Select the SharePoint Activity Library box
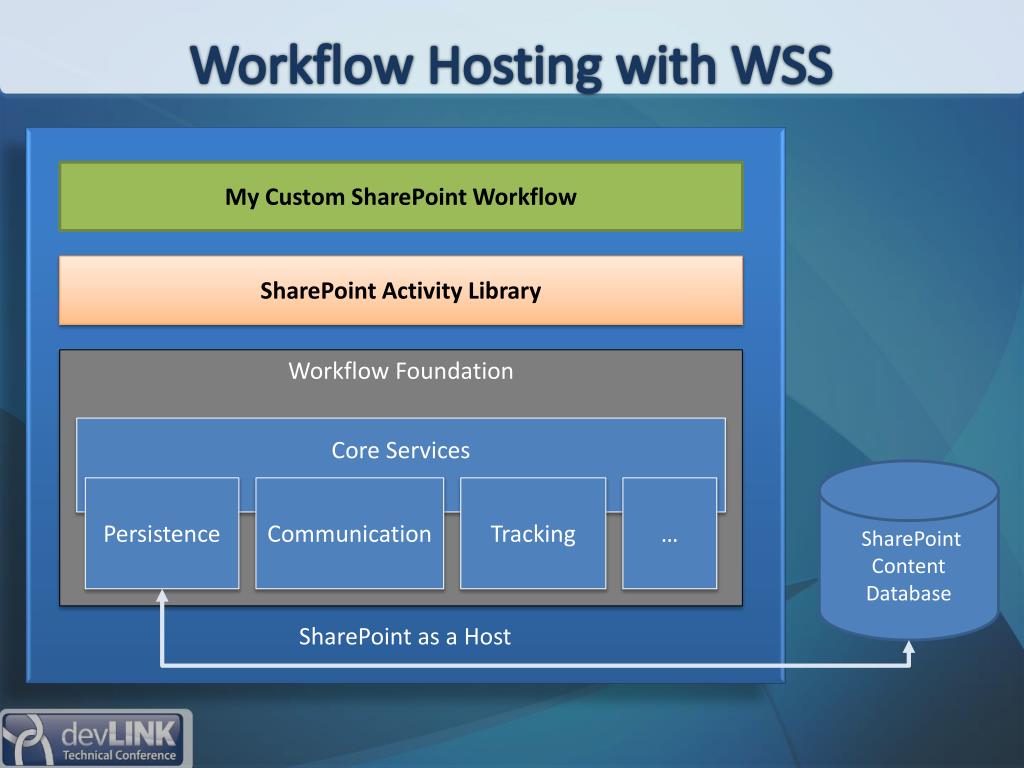 click(x=401, y=291)
